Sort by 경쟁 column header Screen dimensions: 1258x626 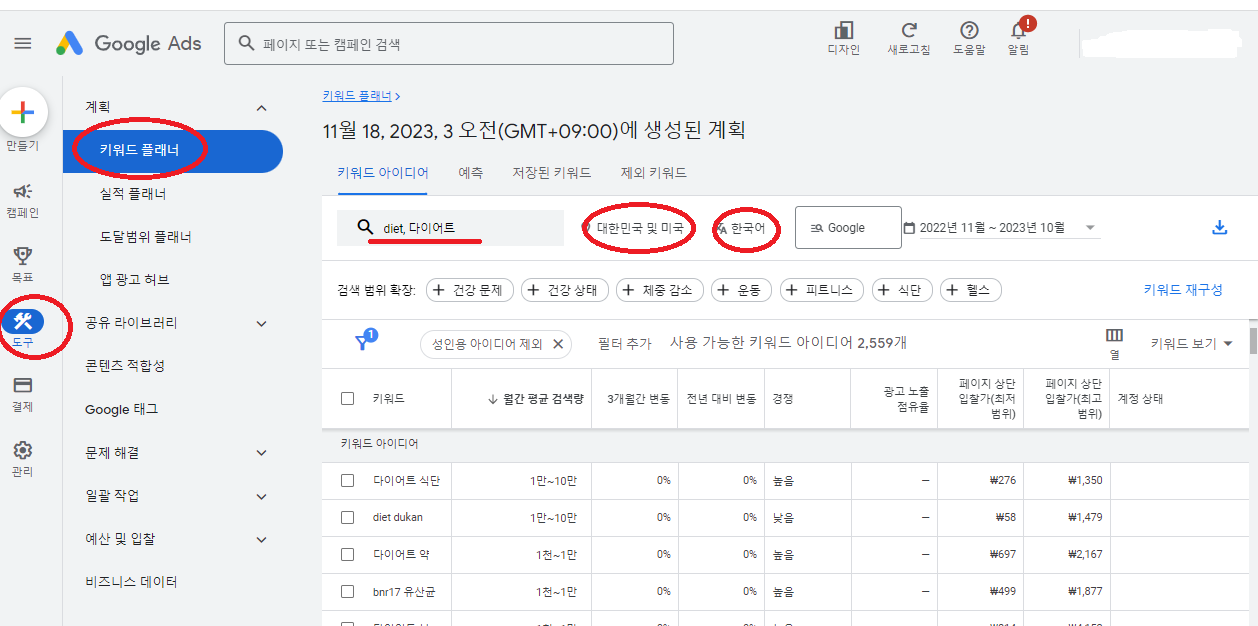[782, 399]
